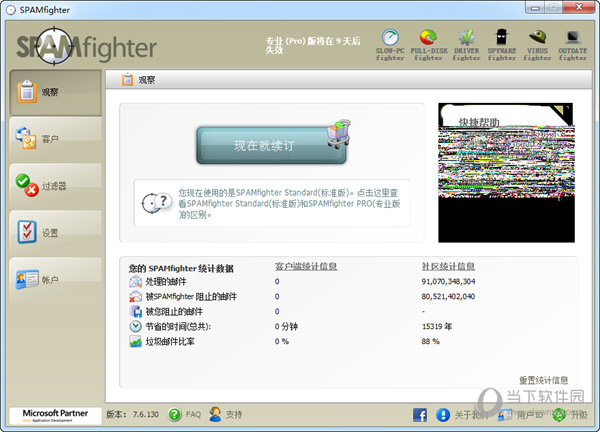
Task: Click the Microsoft Partner badge
Action: [55, 416]
